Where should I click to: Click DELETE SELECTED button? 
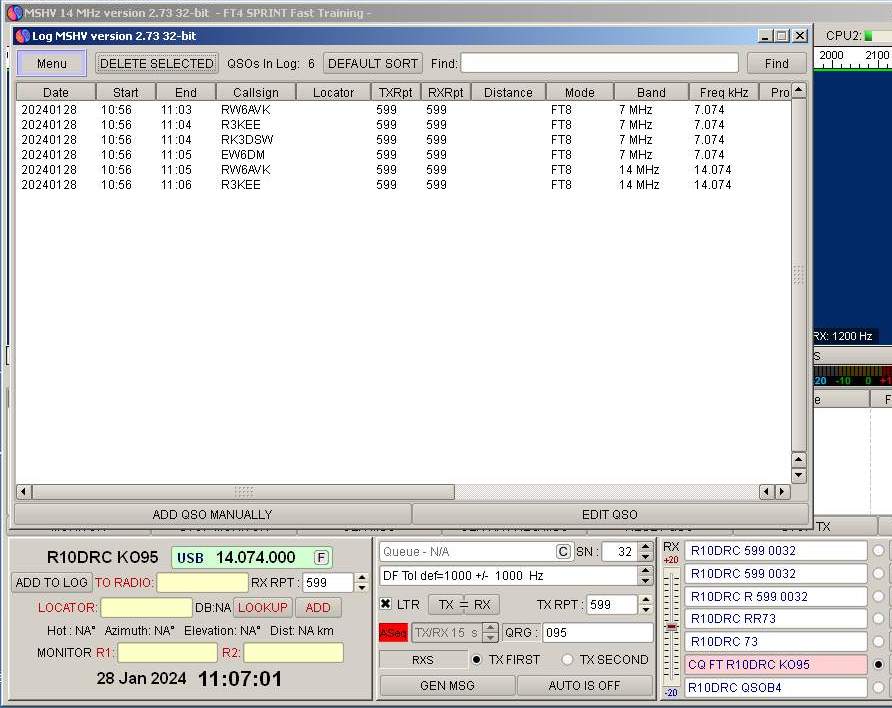pyautogui.click(x=157, y=63)
